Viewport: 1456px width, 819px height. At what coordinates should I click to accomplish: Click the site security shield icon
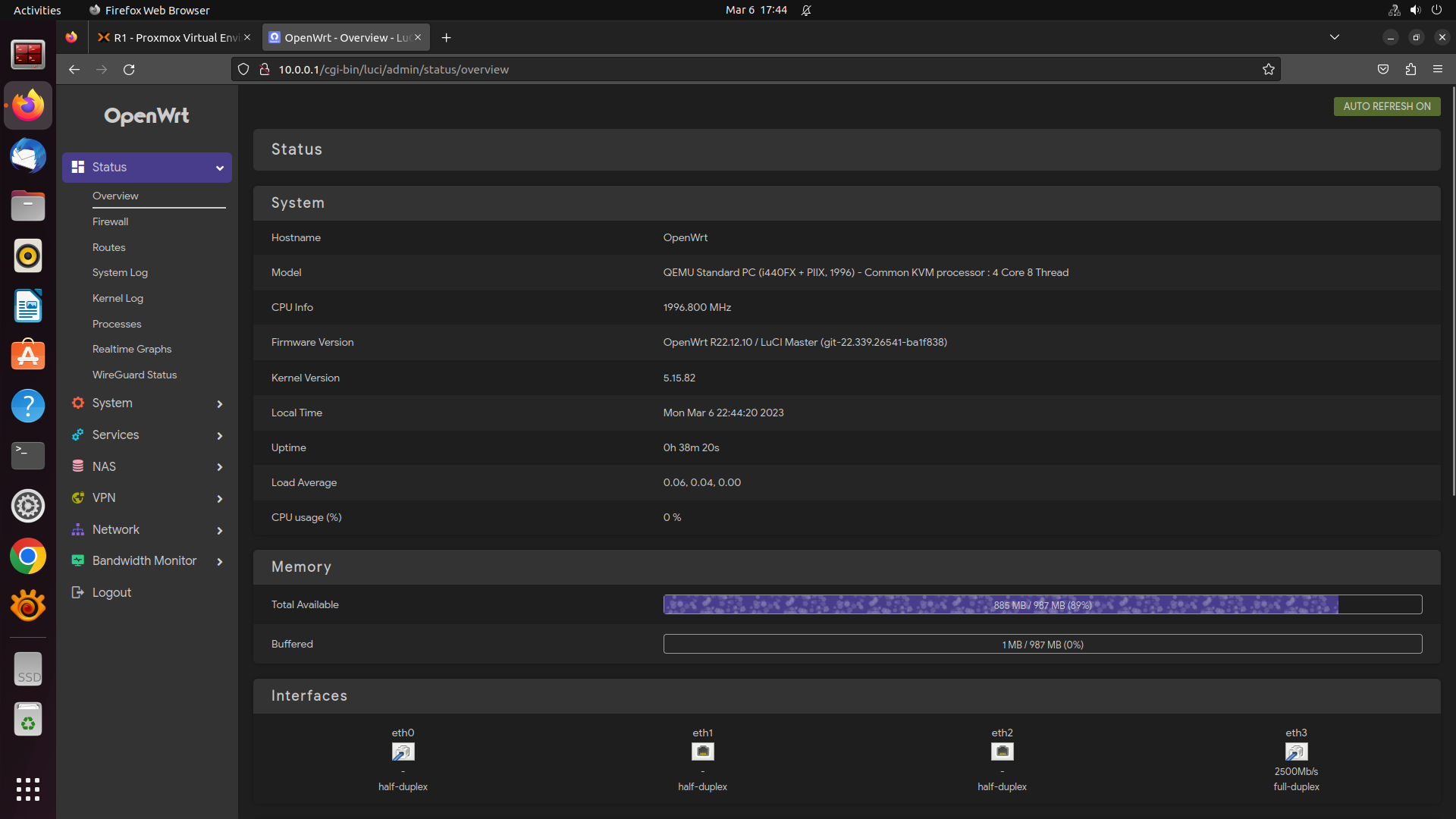[243, 69]
